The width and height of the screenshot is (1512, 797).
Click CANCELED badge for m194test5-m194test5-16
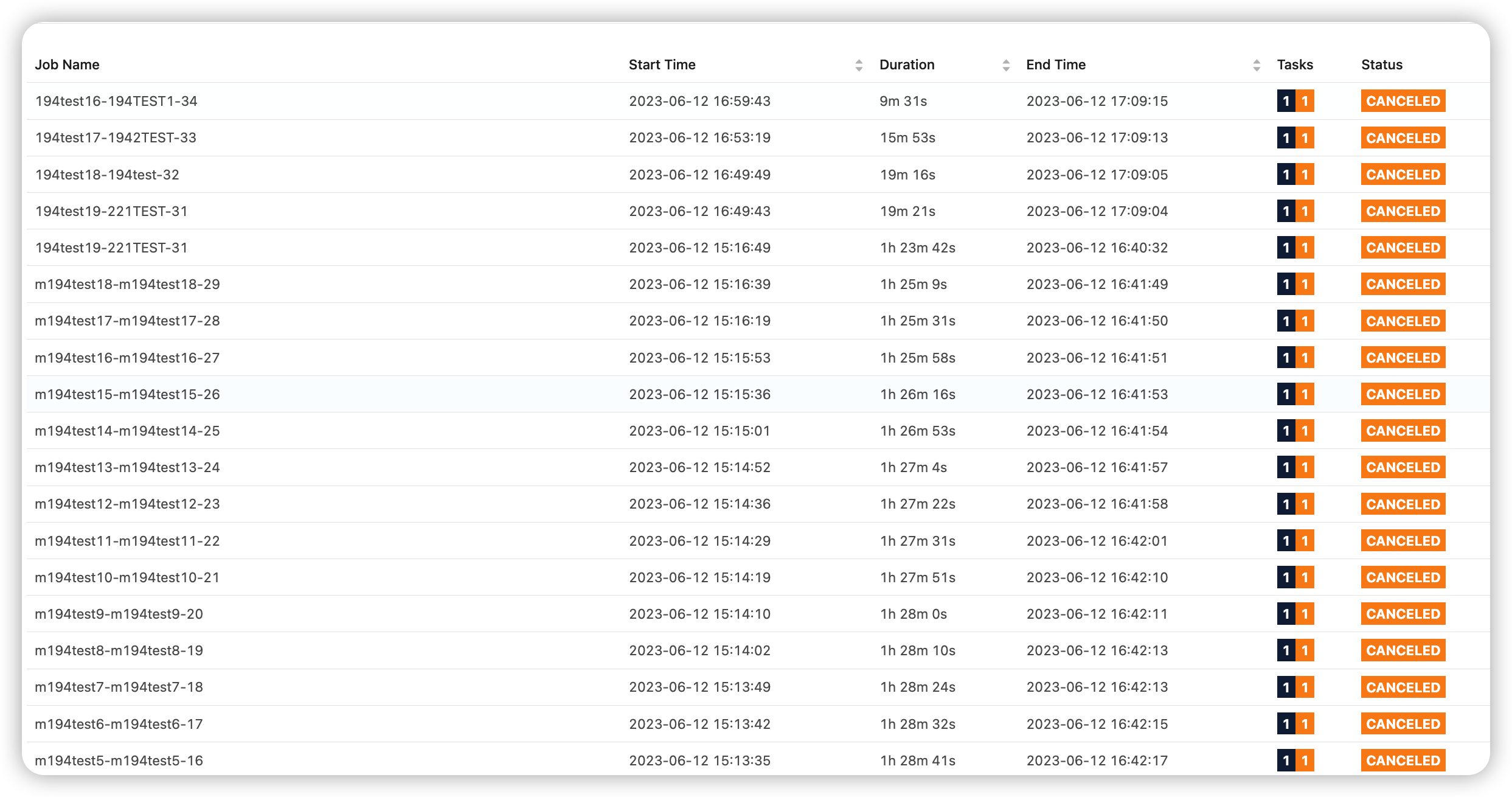(1403, 760)
